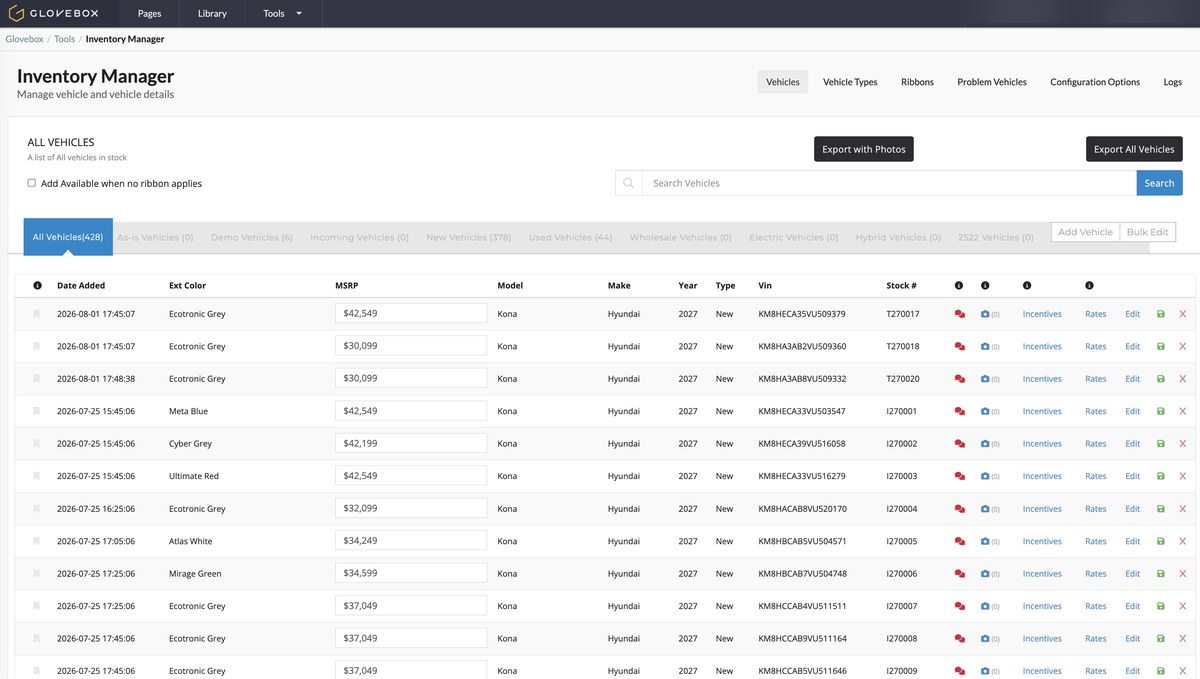Open photos camera icon for stock T270018

(985, 346)
